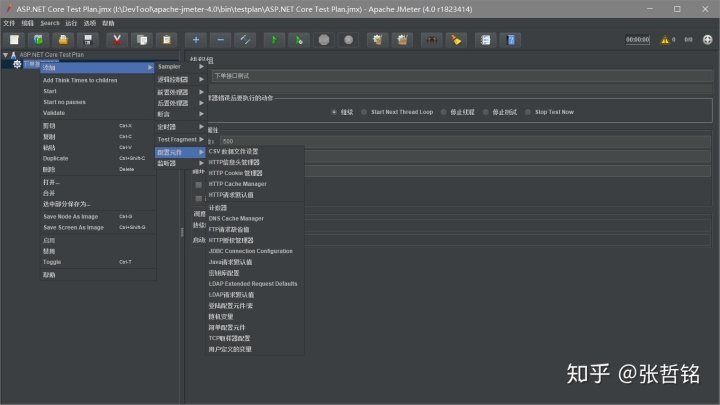Click the thread group gear icon in tree
Image resolution: width=720 pixels, height=405 pixels.
[x=17, y=64]
